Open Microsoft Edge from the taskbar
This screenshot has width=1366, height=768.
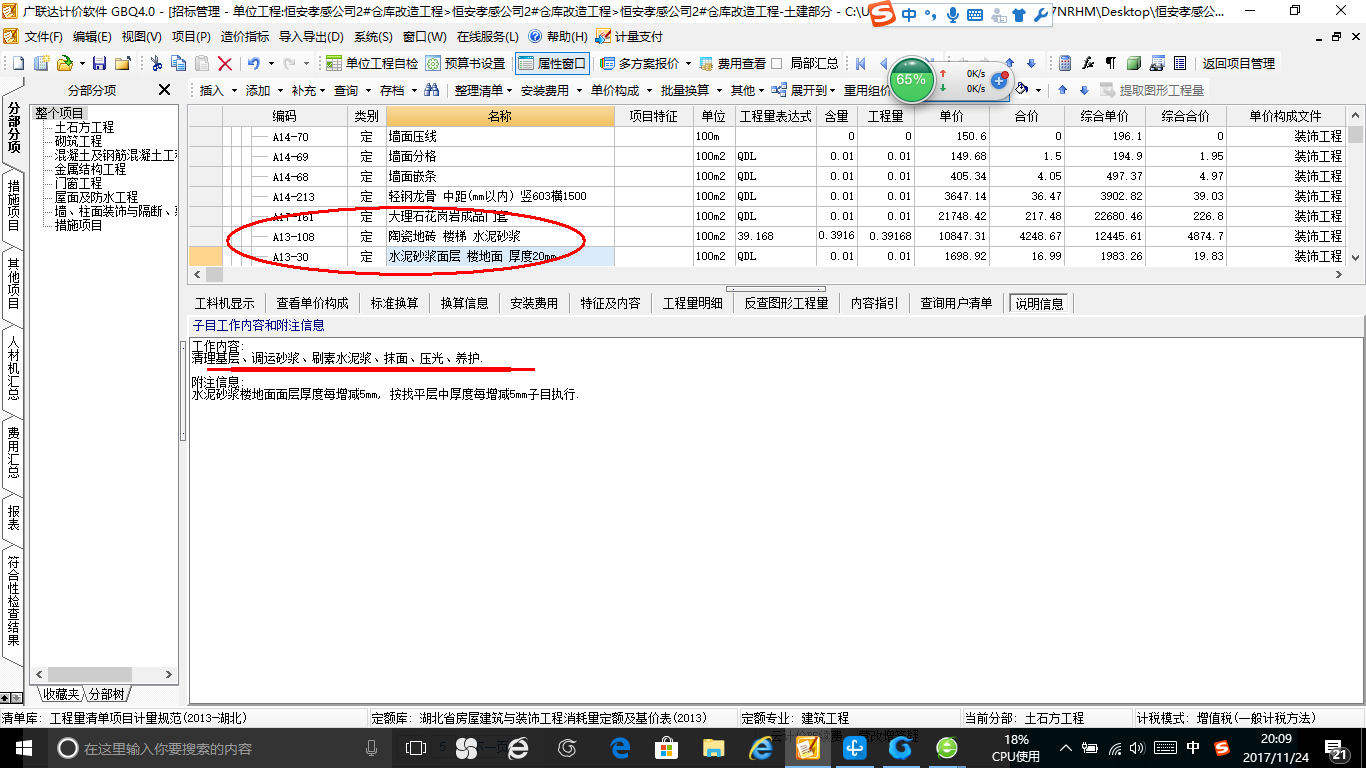pos(620,748)
